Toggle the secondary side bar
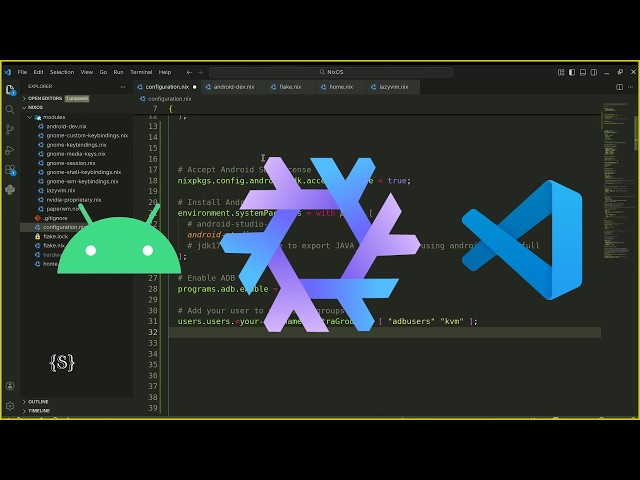Screen dimensions: 640x480 (594, 72)
